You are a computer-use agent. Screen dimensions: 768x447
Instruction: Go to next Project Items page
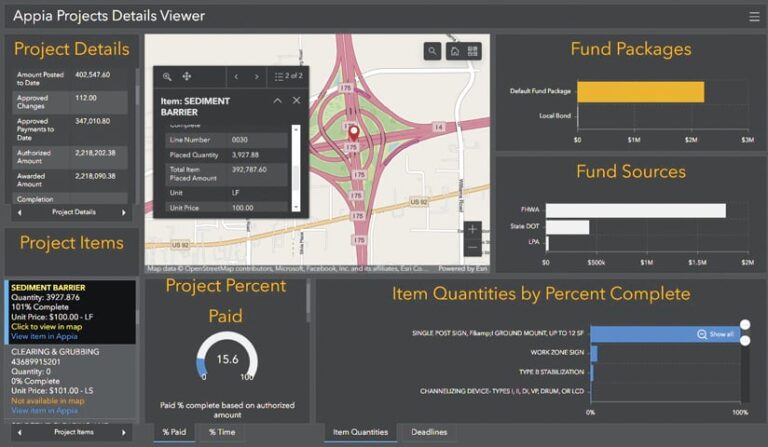[124, 432]
